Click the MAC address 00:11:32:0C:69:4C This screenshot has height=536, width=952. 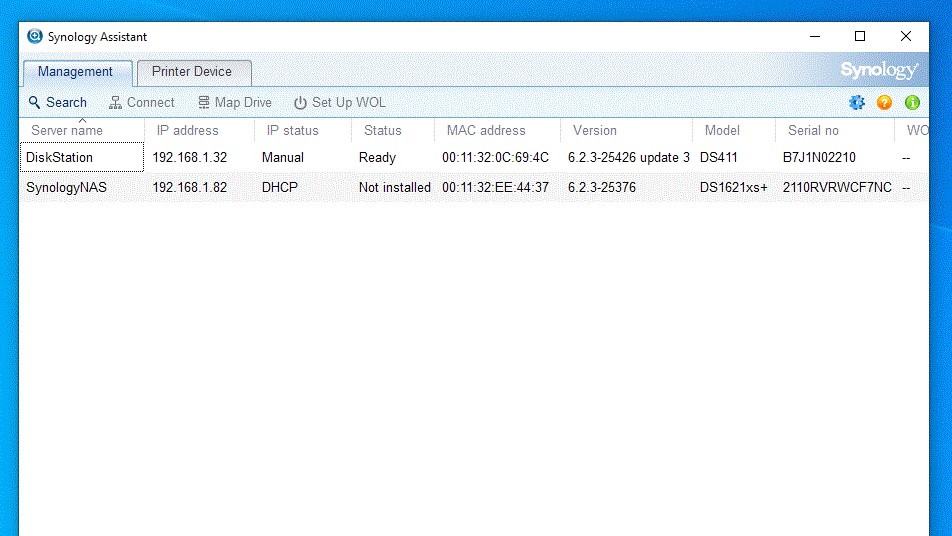[x=495, y=158]
